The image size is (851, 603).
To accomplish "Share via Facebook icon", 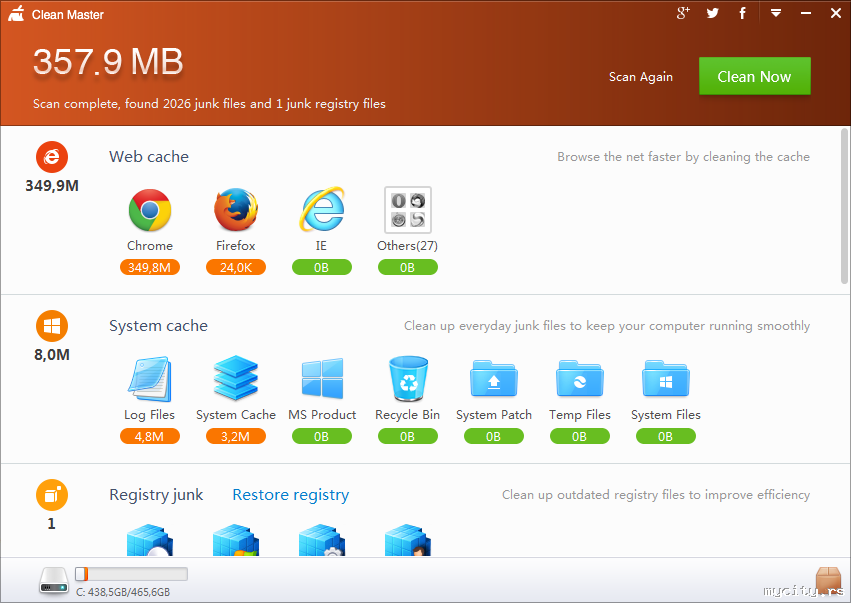I will [742, 13].
